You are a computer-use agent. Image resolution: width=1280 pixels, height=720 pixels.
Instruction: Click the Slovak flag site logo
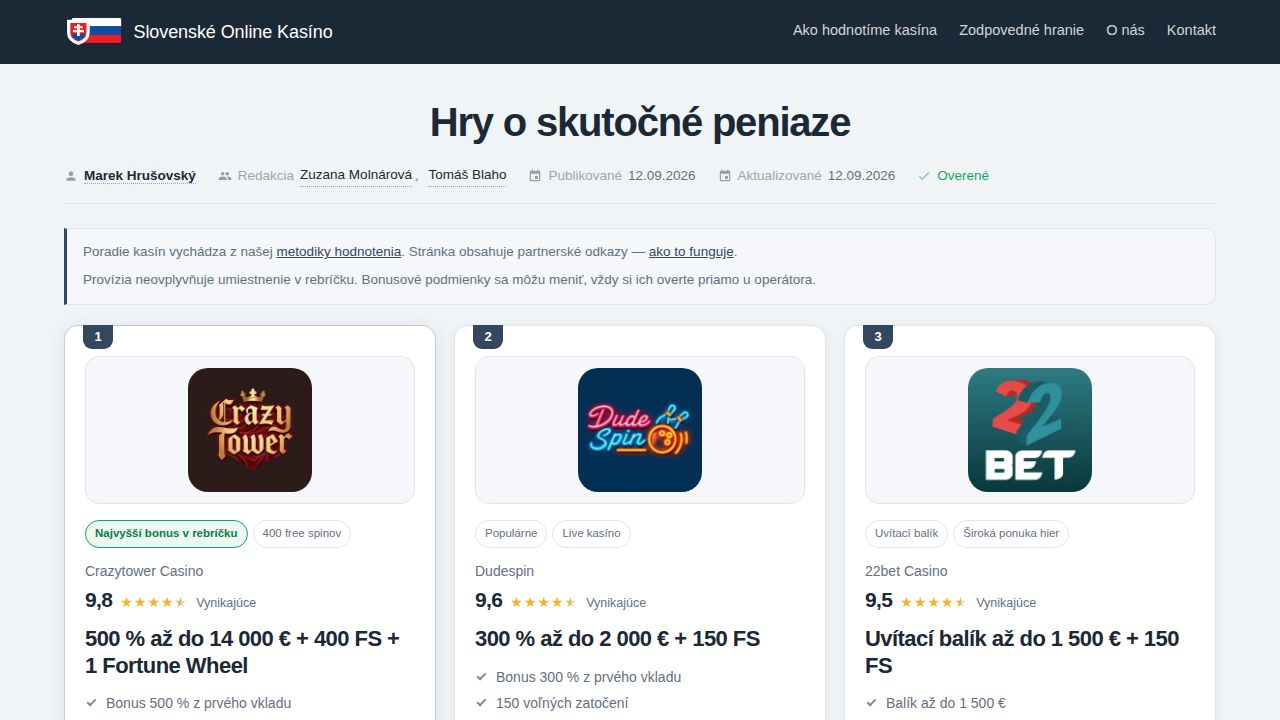[x=94, y=31]
